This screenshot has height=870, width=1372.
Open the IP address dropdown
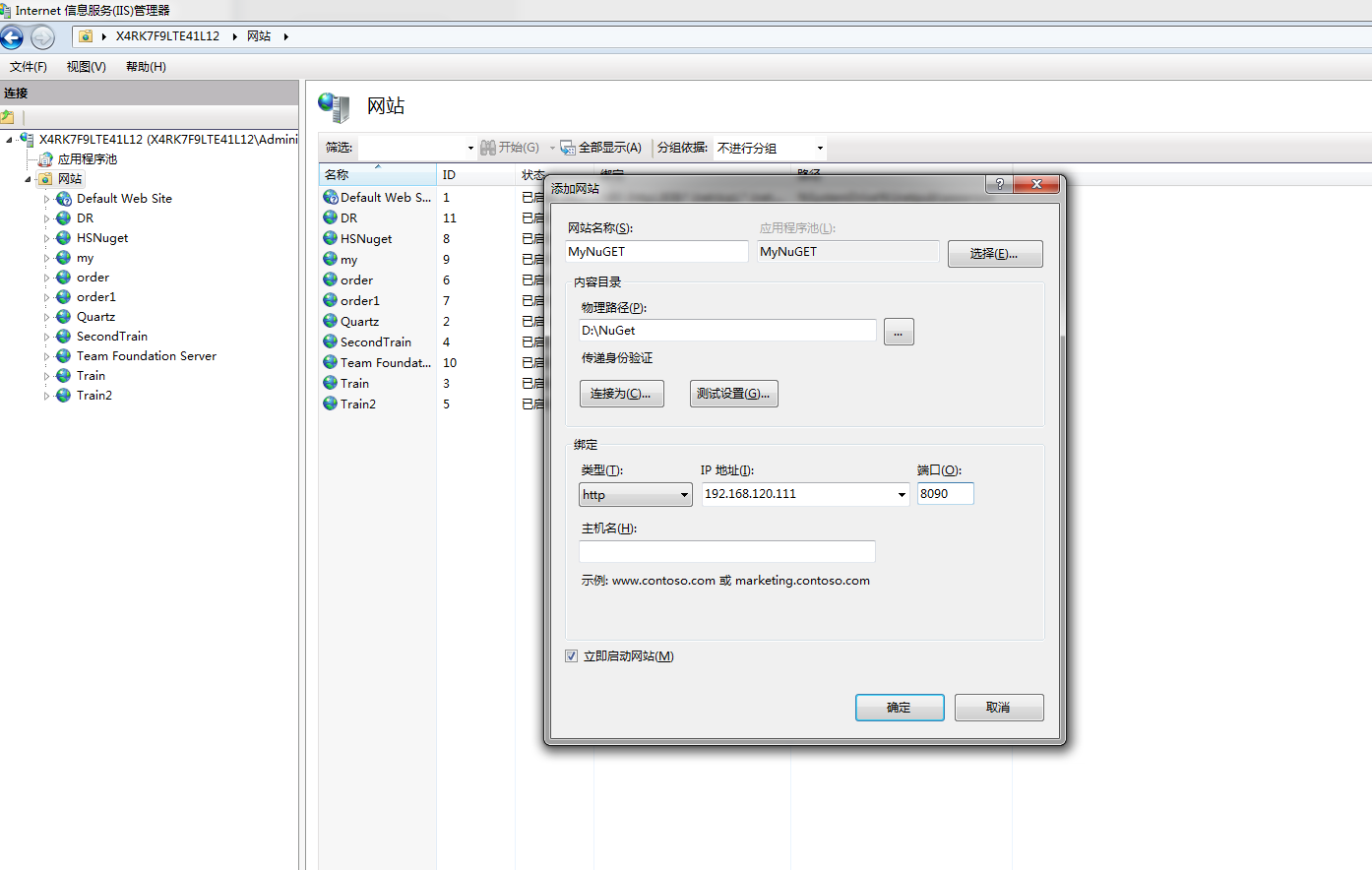[x=902, y=495]
